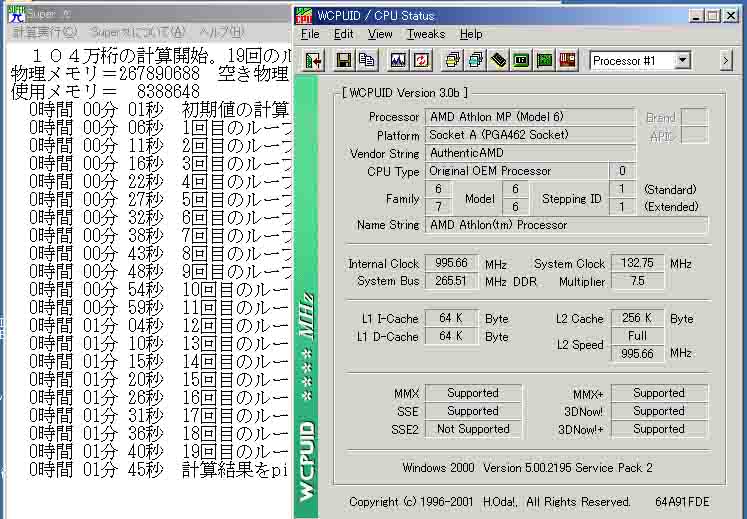Click the Vendor String 'AuthenticAMD' field

(x=530, y=153)
